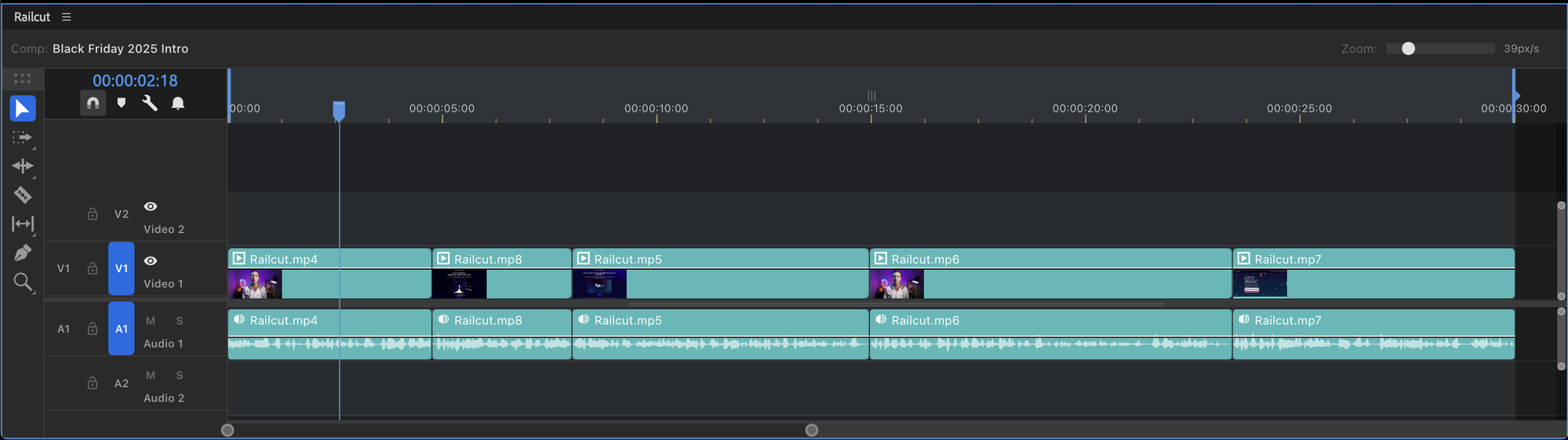
Task: Click video tracks vertical scroll handle
Action: tap(1561, 251)
